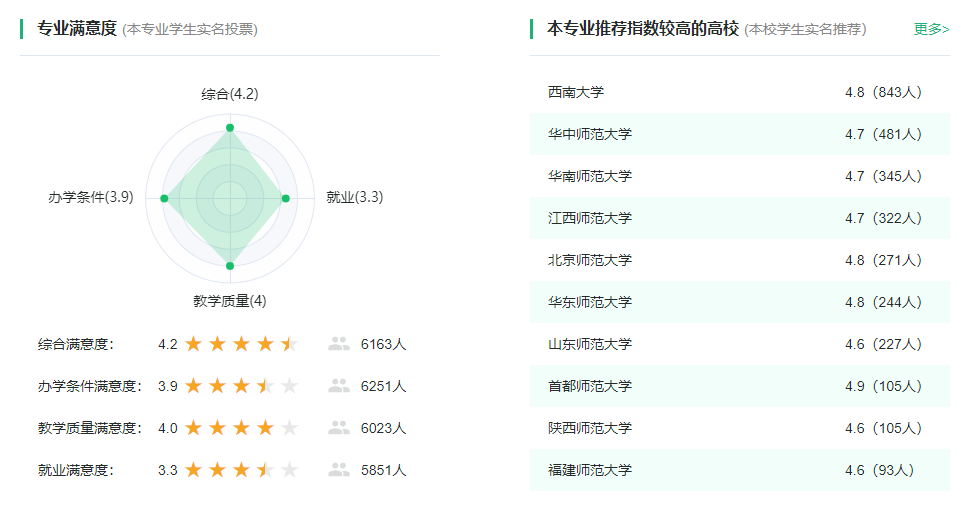Screen dimensions: 980x508
Task: Open the 华南师范大学 entry
Action: [590, 176]
